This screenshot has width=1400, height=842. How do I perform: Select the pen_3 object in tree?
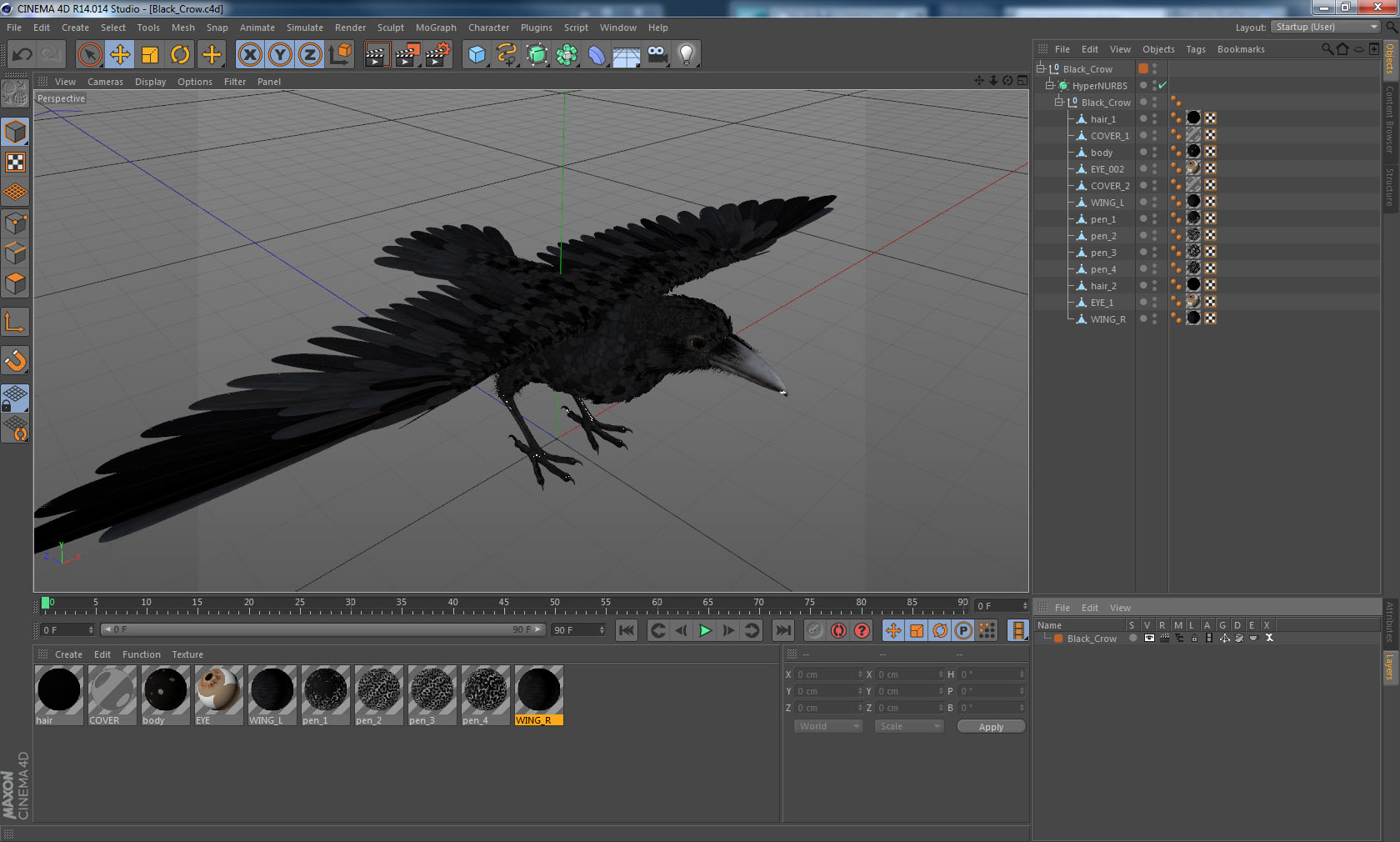(x=1103, y=253)
